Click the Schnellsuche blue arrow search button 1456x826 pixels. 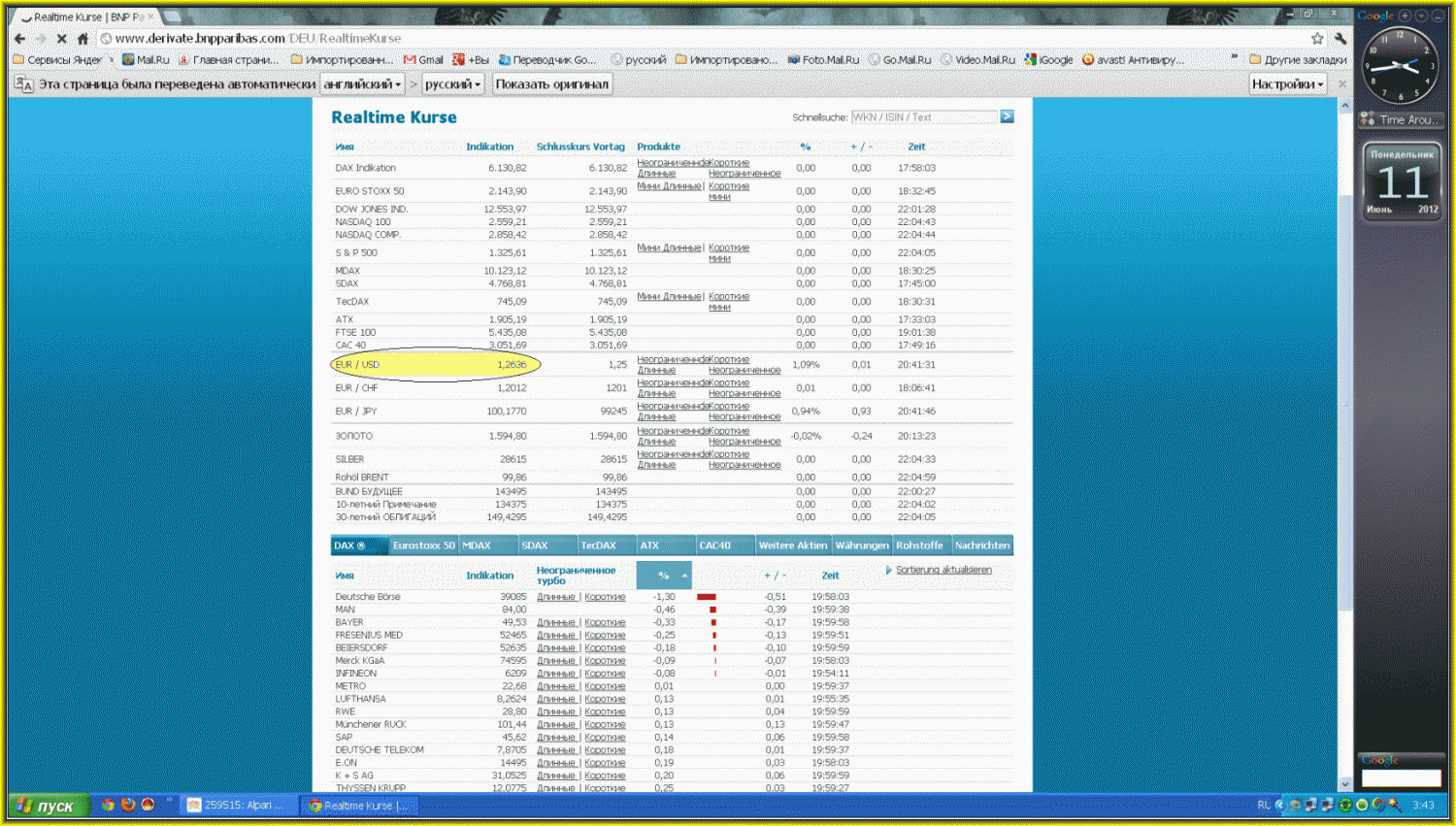pyautogui.click(x=1007, y=116)
